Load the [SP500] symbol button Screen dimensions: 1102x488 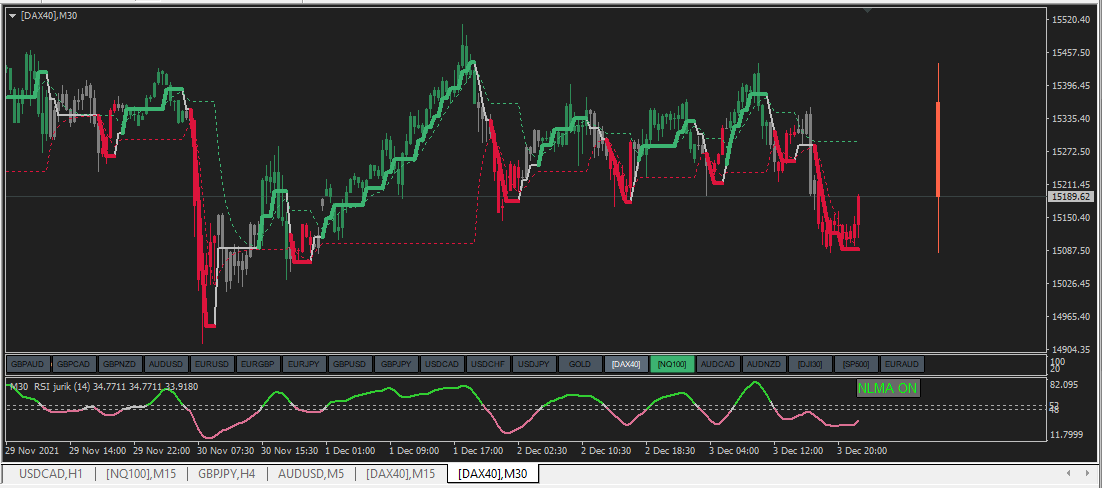pos(856,364)
